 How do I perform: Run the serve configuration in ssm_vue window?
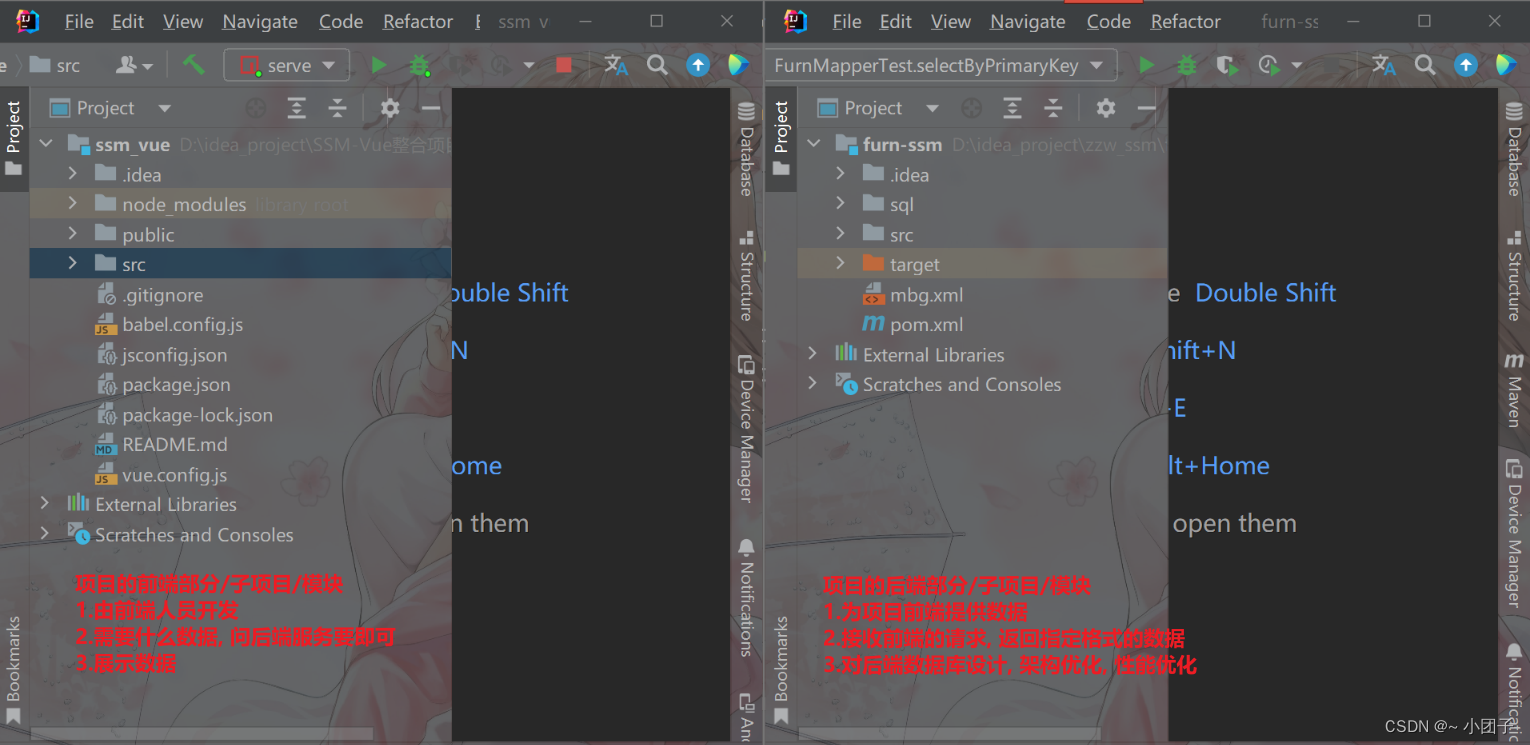click(379, 65)
